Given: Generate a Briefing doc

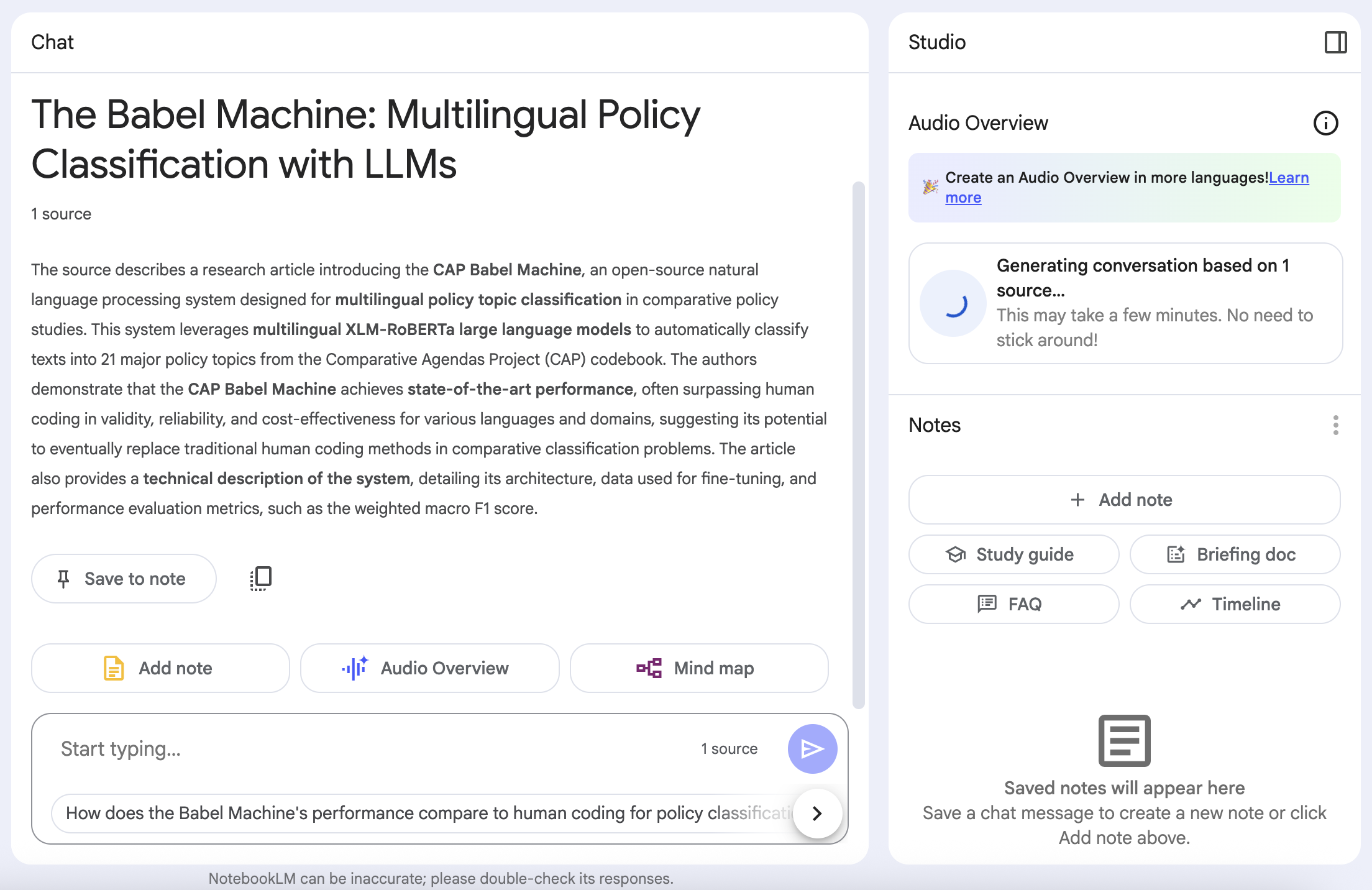Looking at the screenshot, I should (1235, 554).
